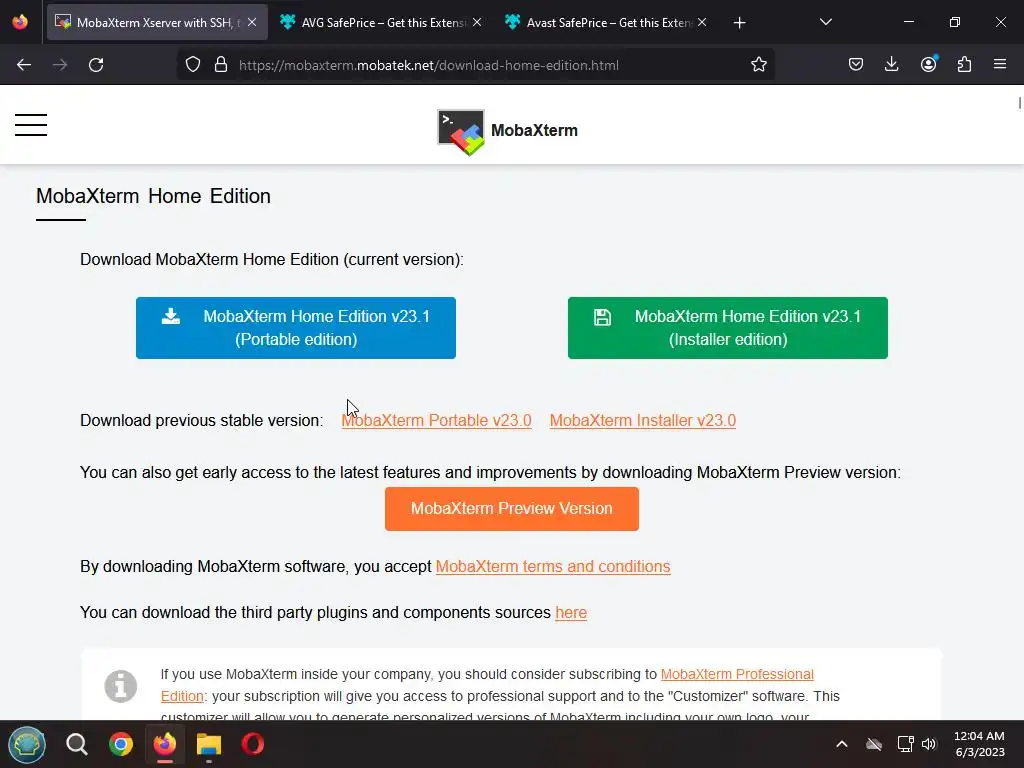Close the MobaXterm Xserver tab
Image resolution: width=1024 pixels, height=768 pixels.
pos(252,22)
